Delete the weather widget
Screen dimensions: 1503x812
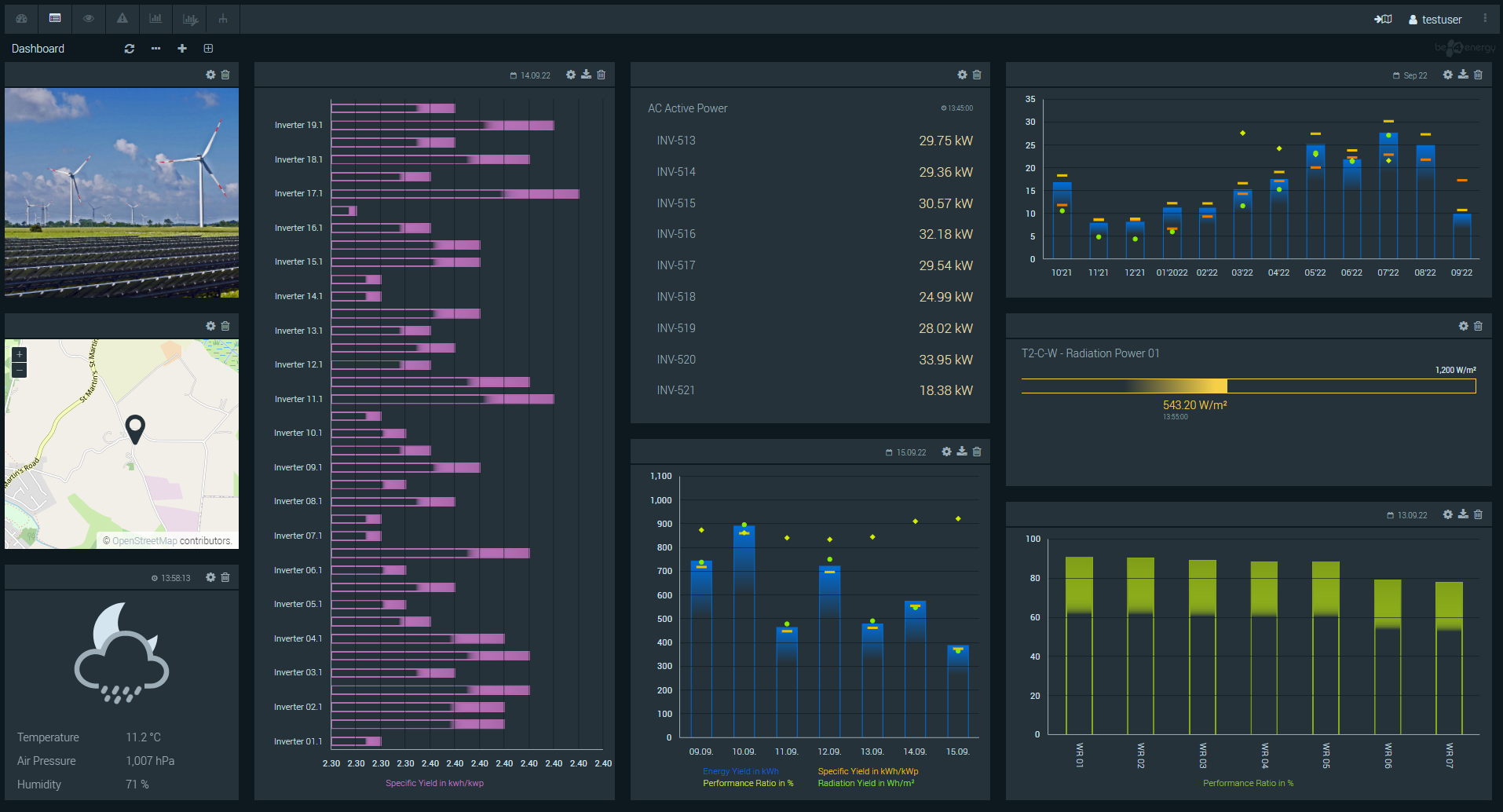(225, 577)
